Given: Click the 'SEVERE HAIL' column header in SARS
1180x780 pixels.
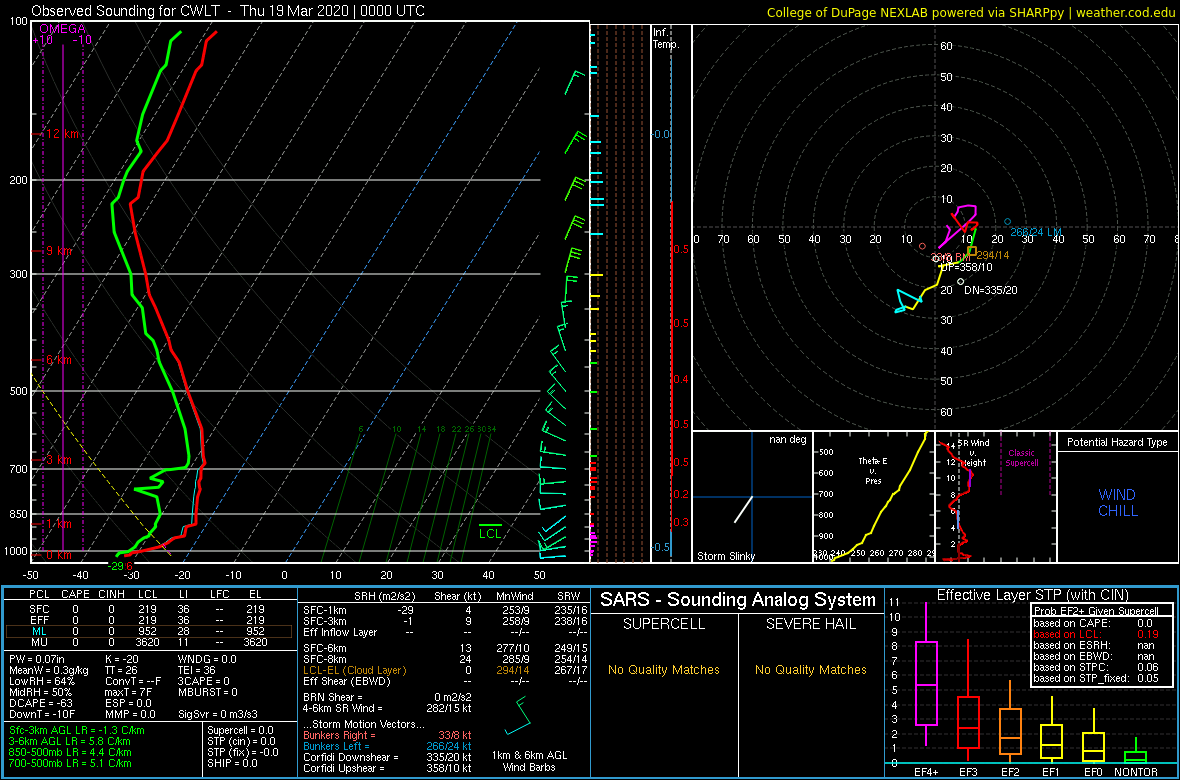Looking at the screenshot, I should 811,624.
